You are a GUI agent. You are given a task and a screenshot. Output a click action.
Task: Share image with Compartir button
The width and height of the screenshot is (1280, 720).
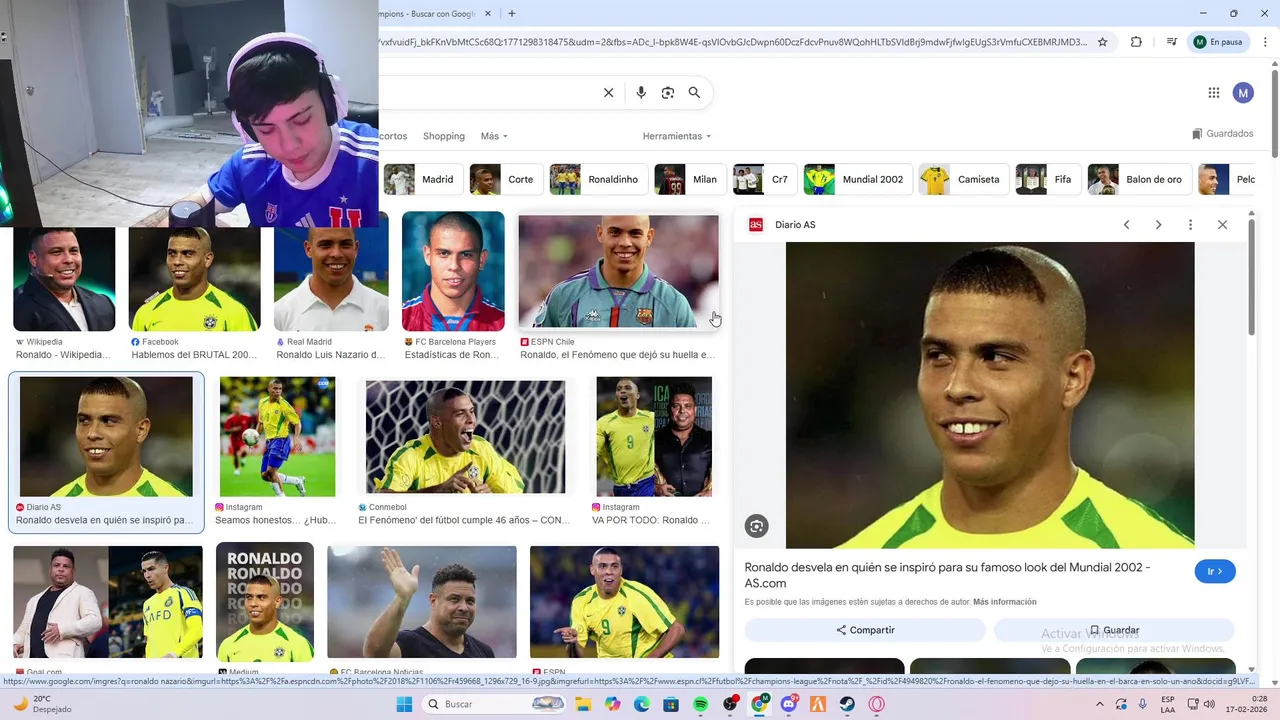point(866,630)
